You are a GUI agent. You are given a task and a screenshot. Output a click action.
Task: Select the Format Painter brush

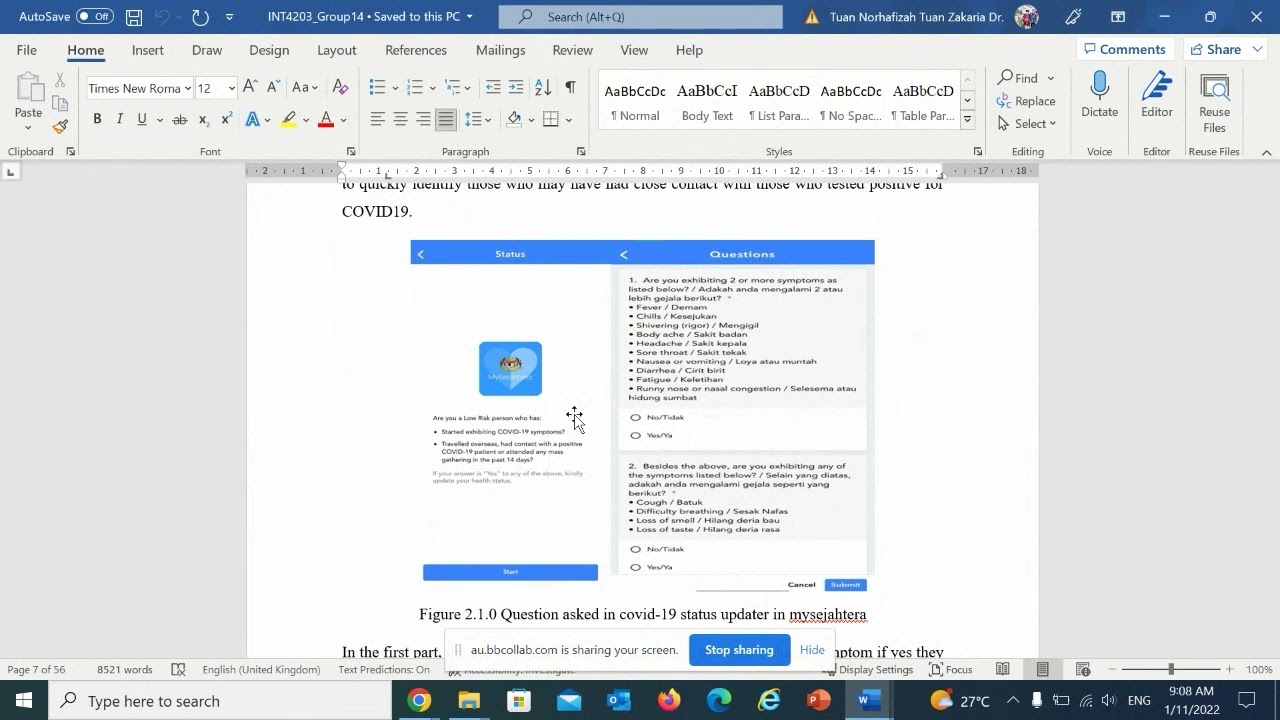click(x=61, y=126)
